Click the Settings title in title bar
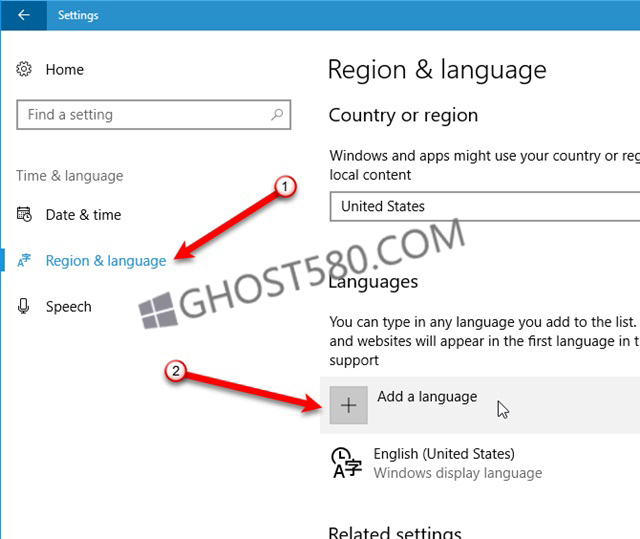The image size is (640, 539). pos(78,15)
